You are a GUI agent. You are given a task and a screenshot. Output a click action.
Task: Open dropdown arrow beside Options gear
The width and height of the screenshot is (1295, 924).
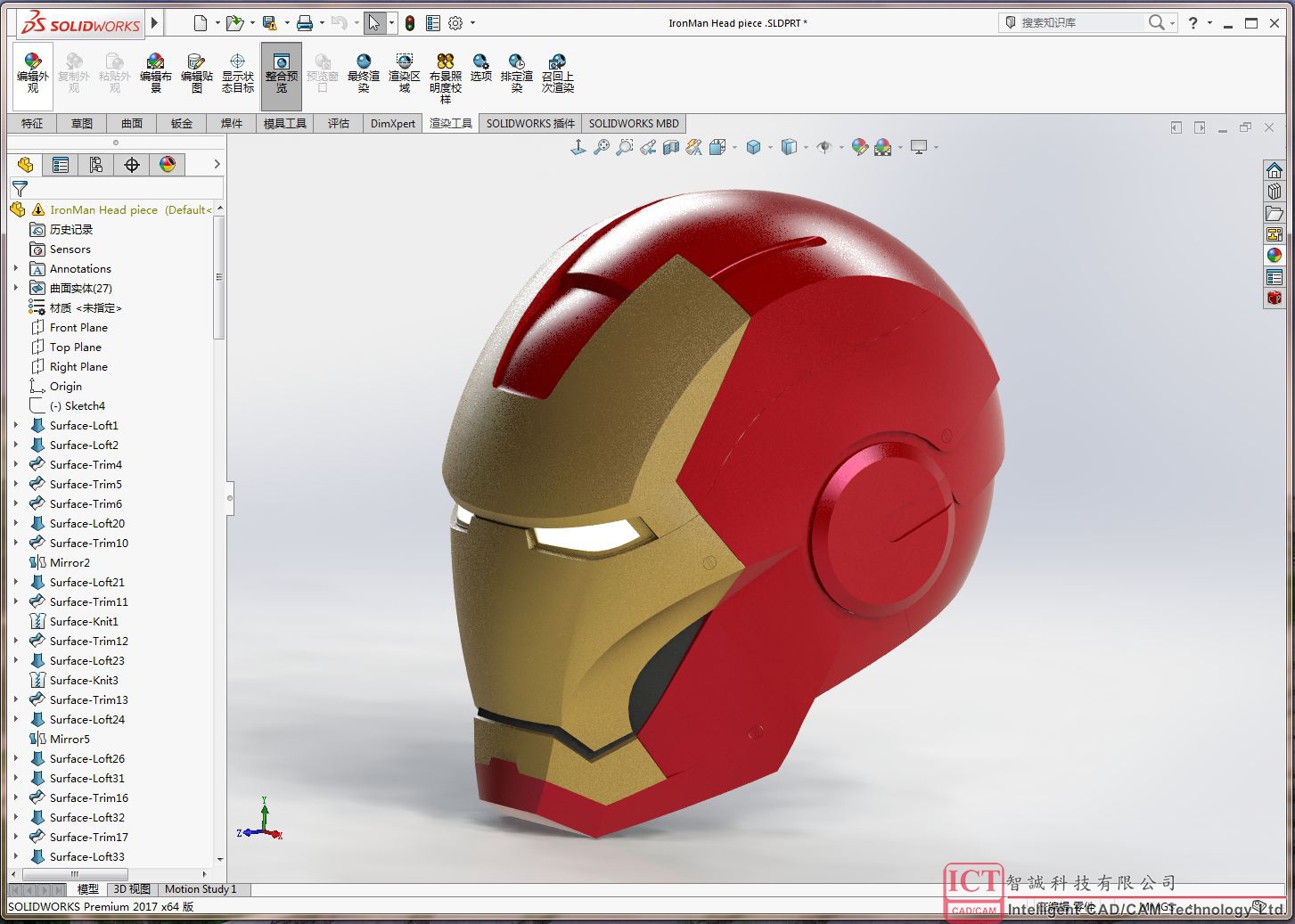[472, 23]
